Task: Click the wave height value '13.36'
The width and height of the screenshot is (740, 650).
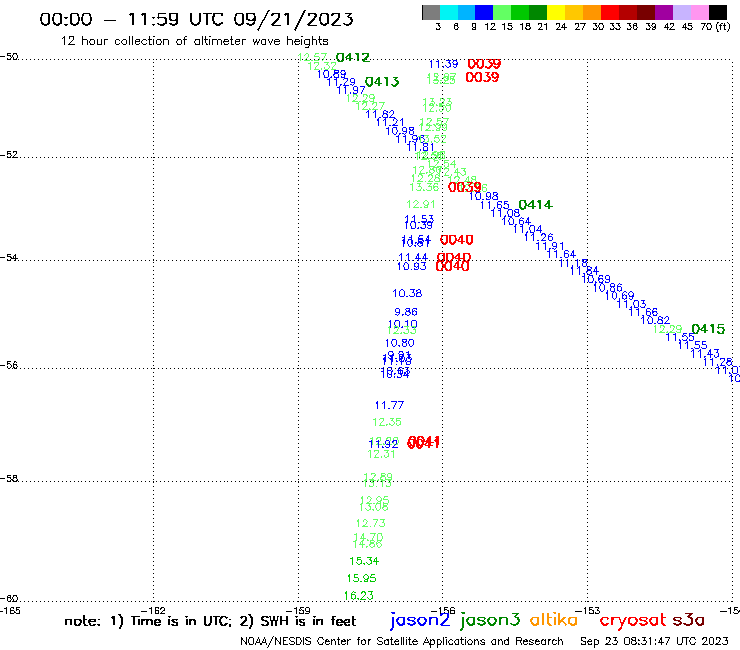Action: (x=424, y=187)
